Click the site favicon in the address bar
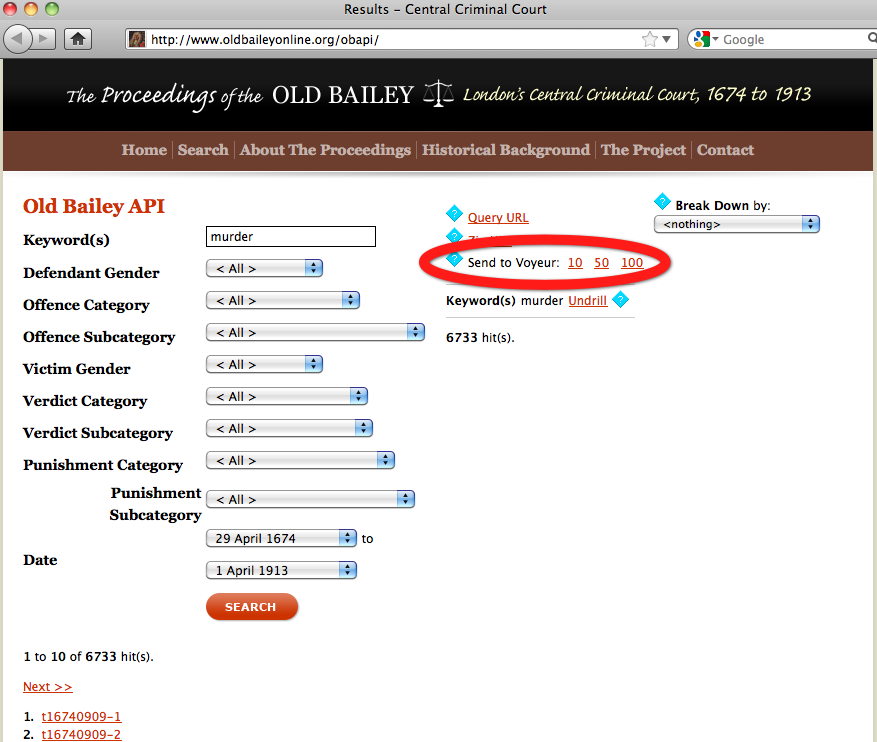 (137, 39)
